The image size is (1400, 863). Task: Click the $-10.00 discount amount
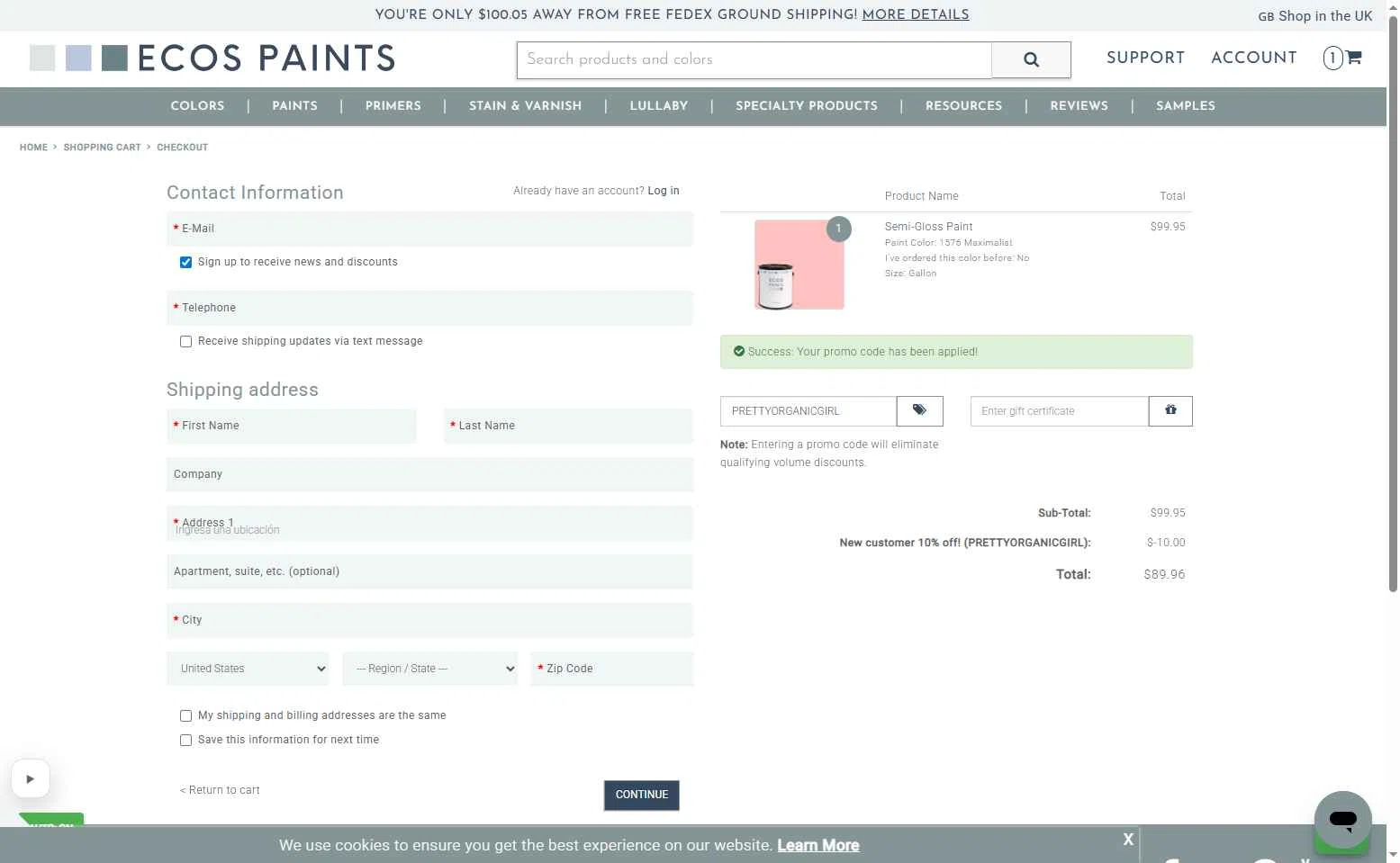click(x=1166, y=543)
